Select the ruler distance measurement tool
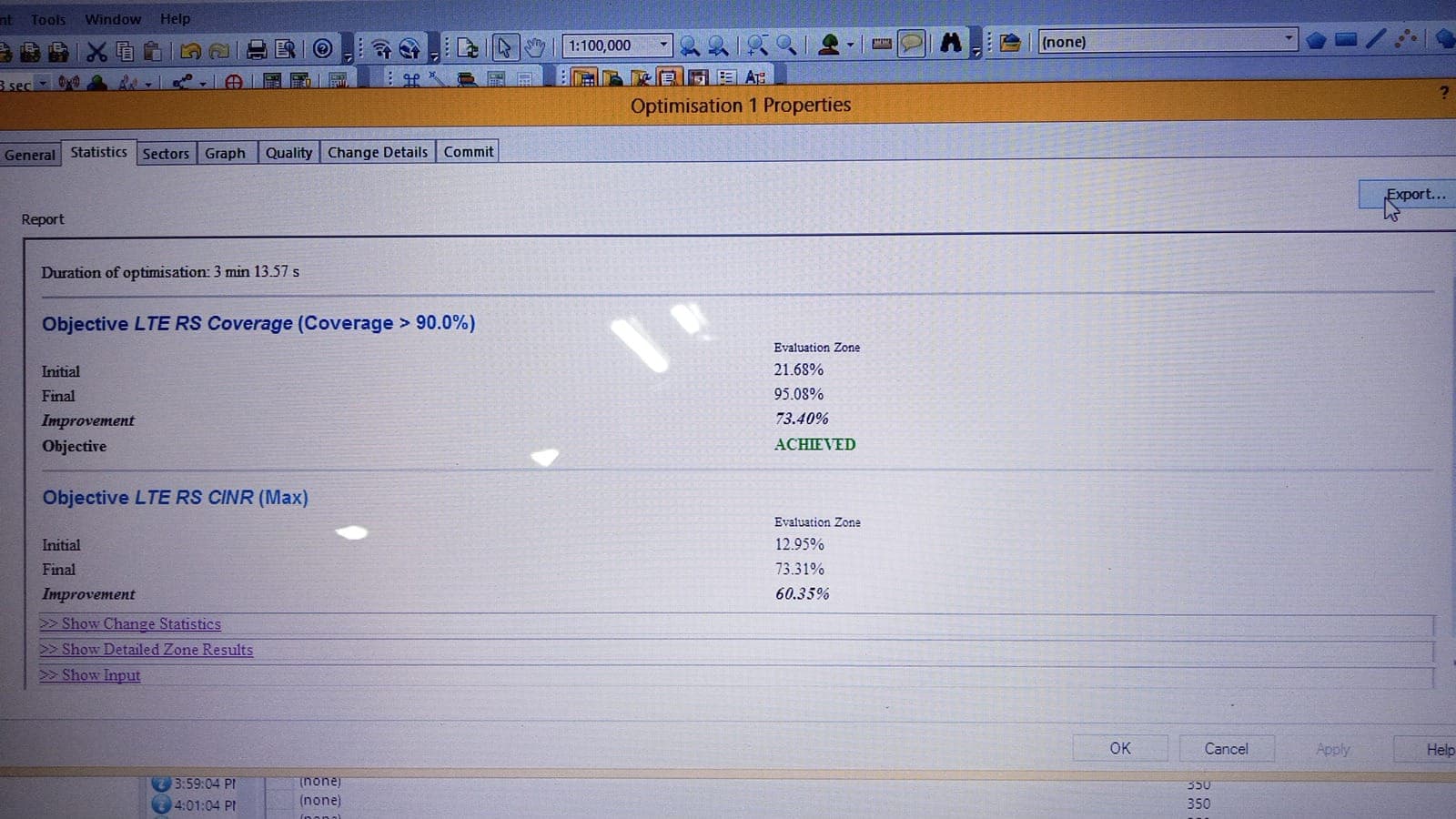Image resolution: width=1456 pixels, height=819 pixels. point(881,44)
